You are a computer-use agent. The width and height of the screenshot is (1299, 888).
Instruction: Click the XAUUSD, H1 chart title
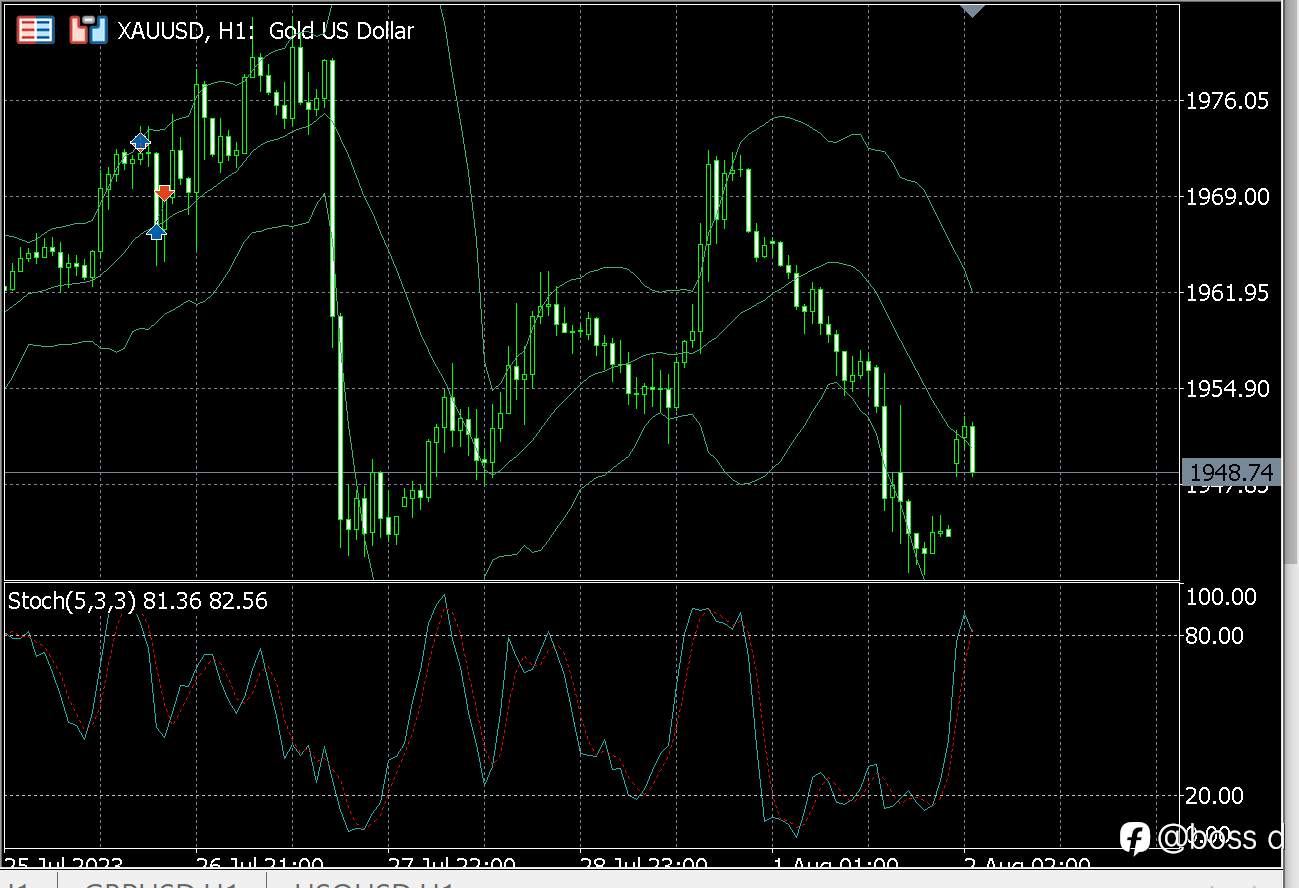[265, 31]
